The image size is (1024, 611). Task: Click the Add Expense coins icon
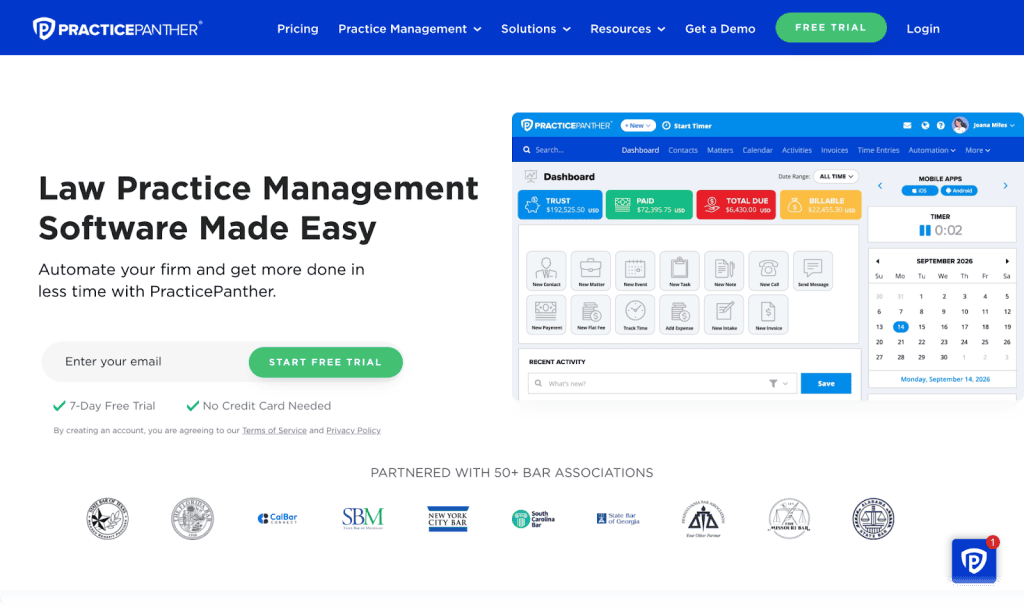click(x=680, y=312)
